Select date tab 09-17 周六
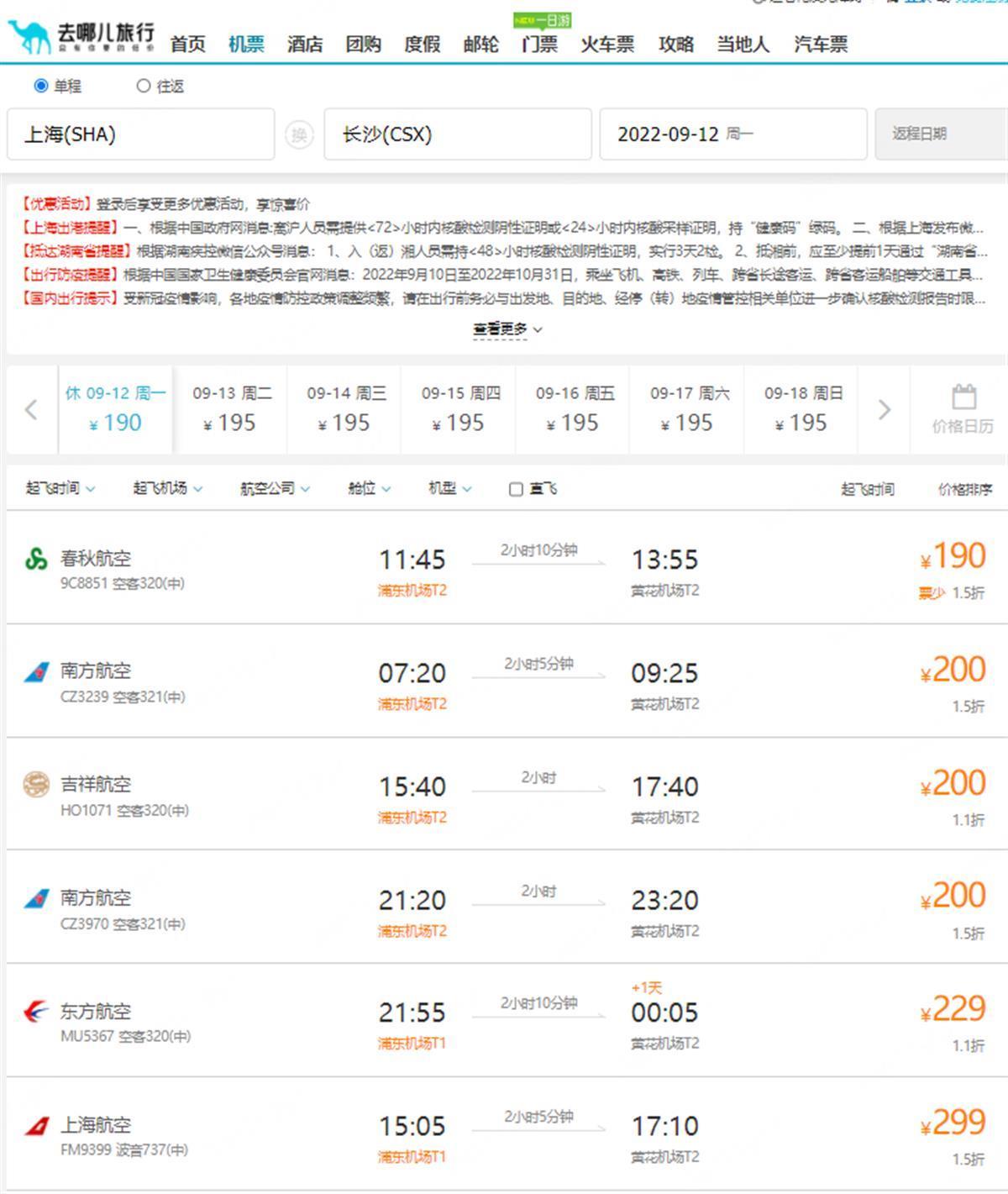This screenshot has height=1194, width=1008. click(688, 409)
